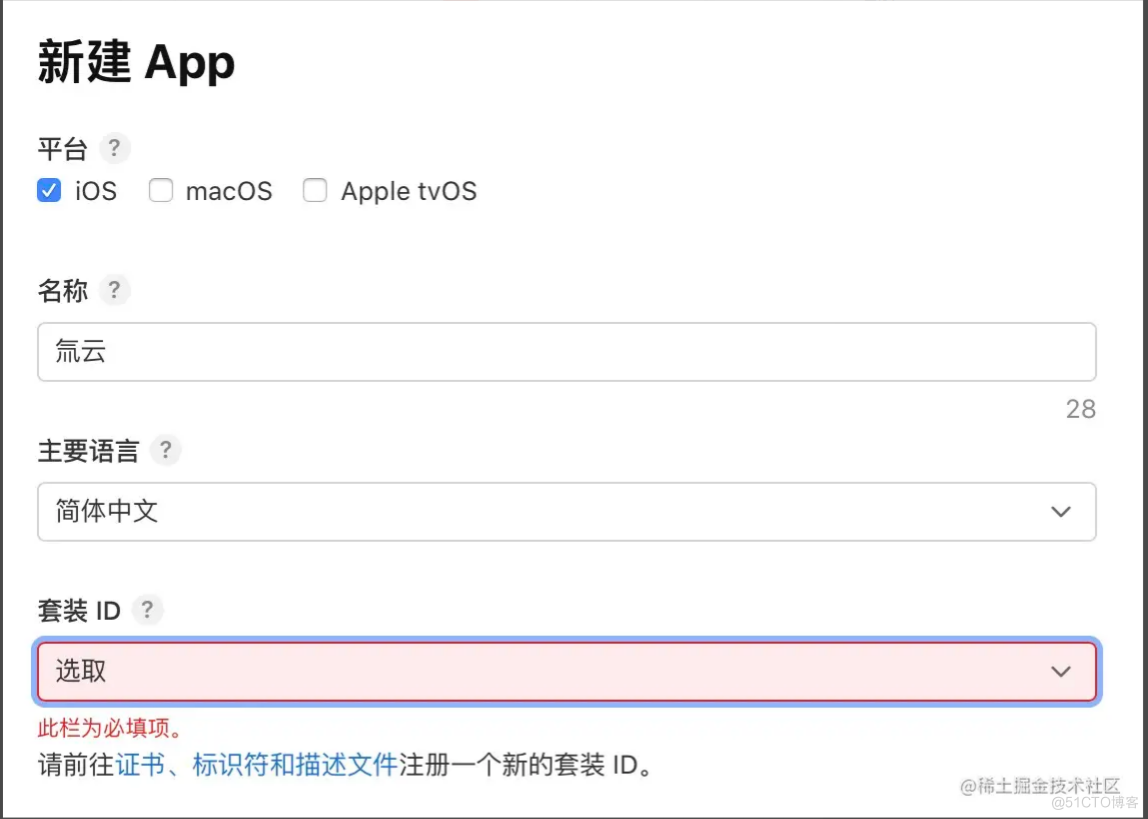
Task: Tick the Apple tvOS checkbox
Action: pyautogui.click(x=315, y=191)
